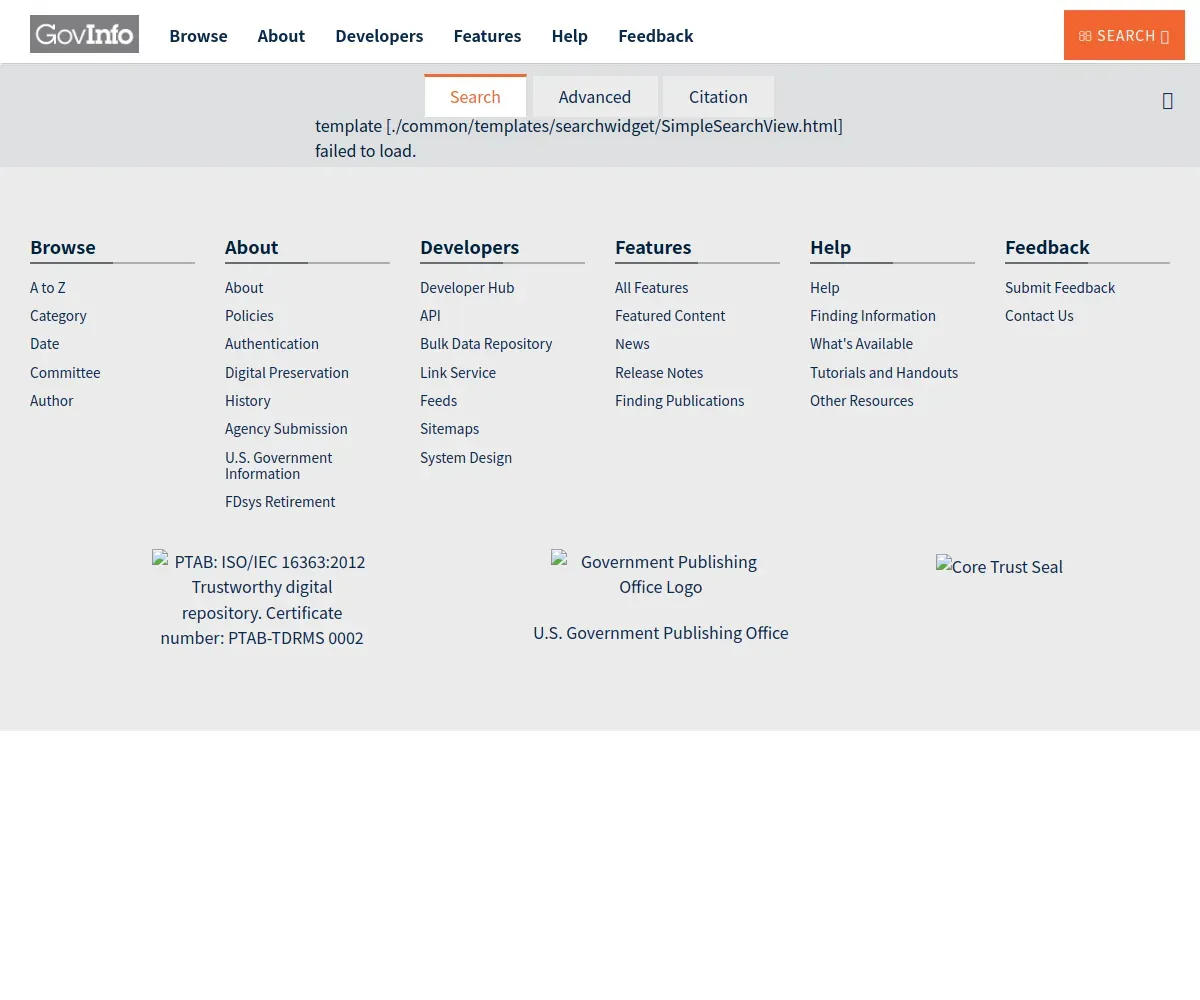Open What's Available link
This screenshot has width=1200, height=1000.
[x=861, y=344]
